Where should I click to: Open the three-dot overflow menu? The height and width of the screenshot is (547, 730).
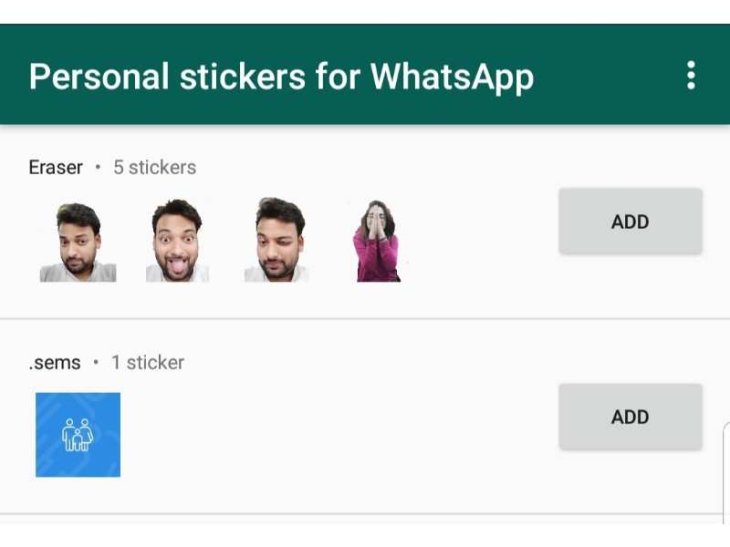690,76
